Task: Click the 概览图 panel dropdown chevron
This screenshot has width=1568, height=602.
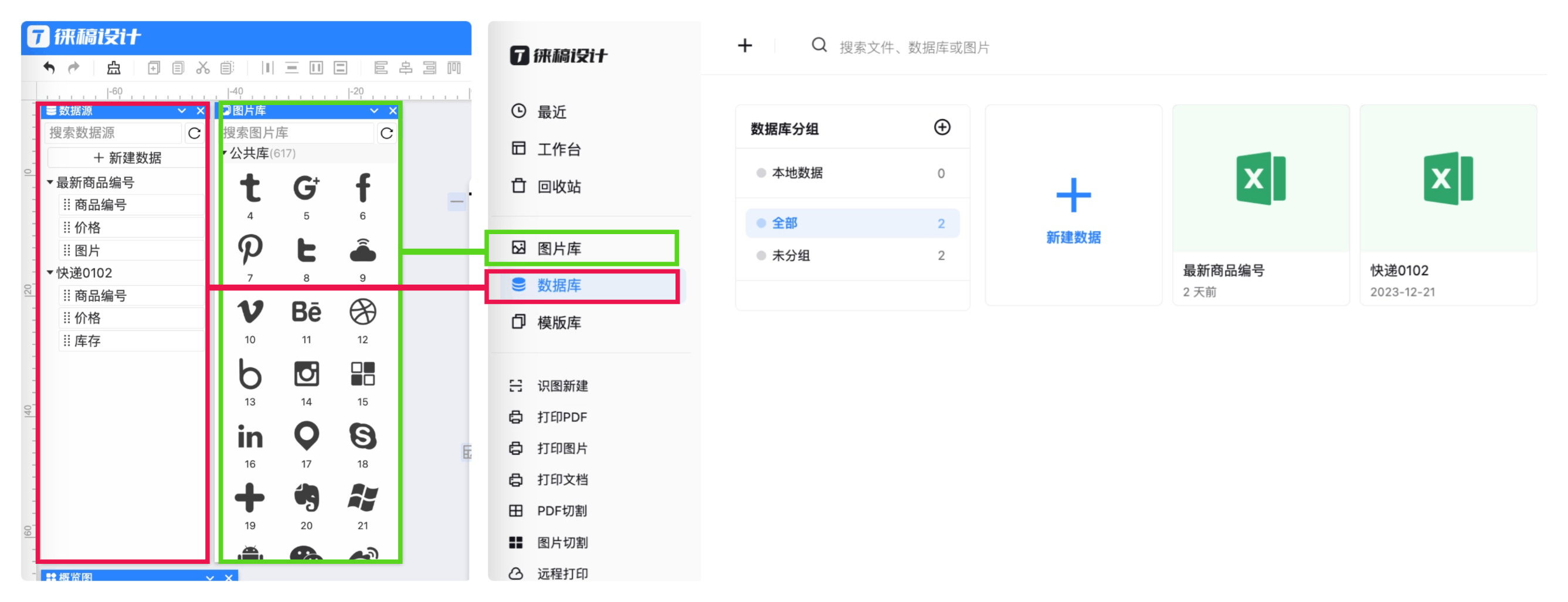Action: [x=210, y=577]
